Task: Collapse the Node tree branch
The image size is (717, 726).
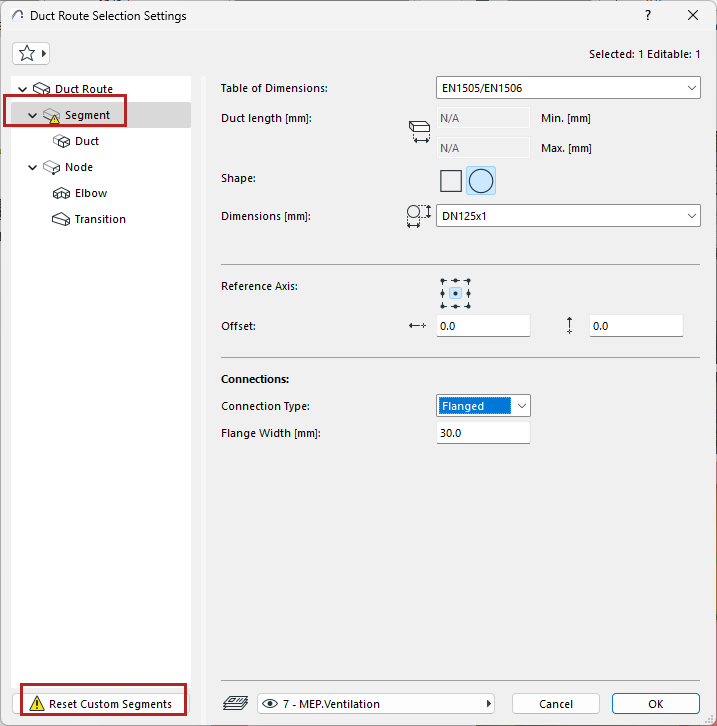Action: click(32, 167)
